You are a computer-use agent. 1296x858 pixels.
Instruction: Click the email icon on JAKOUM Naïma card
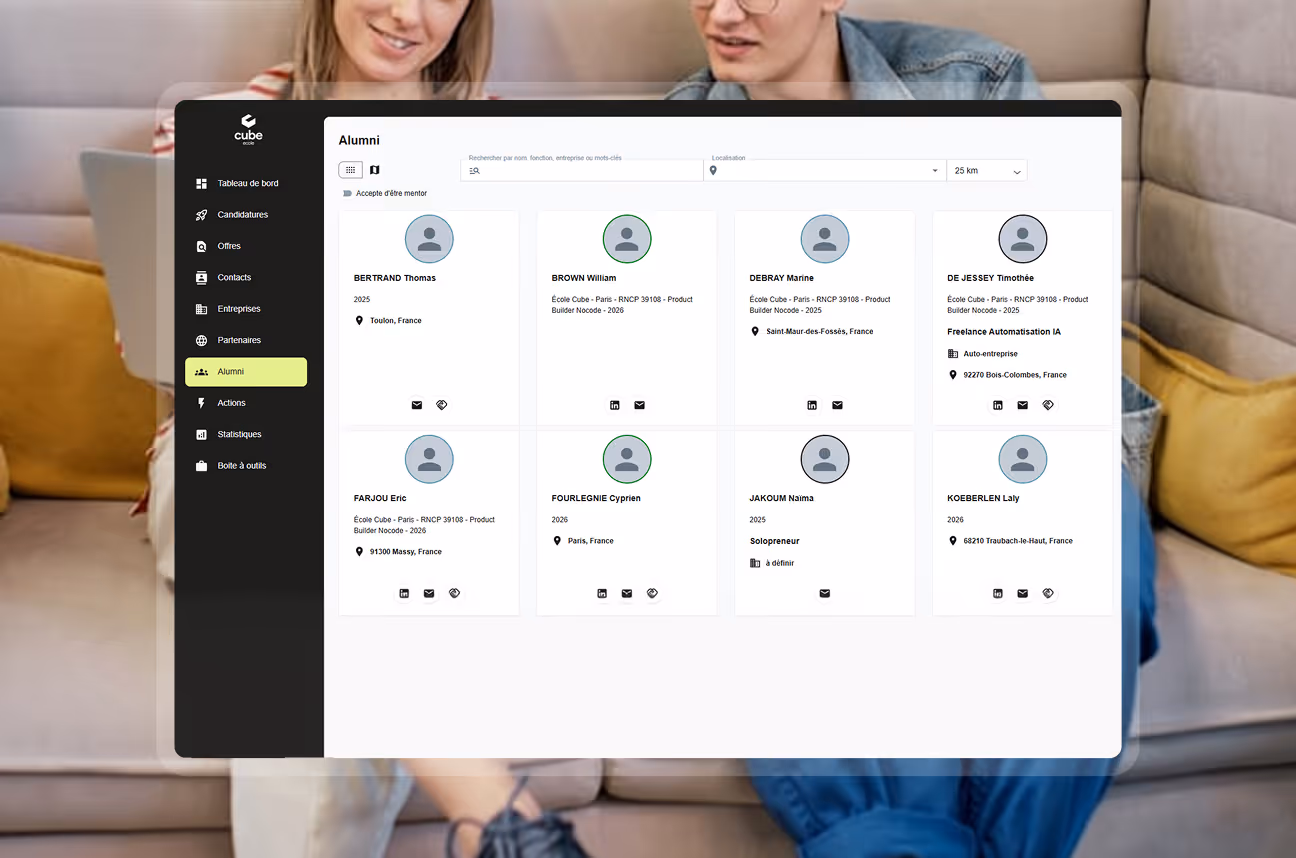pos(825,593)
